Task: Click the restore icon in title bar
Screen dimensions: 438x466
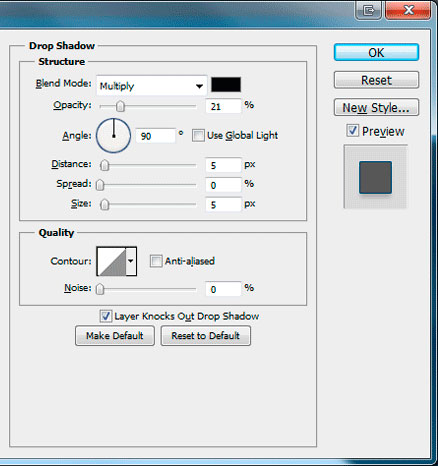Action: pyautogui.click(x=368, y=11)
